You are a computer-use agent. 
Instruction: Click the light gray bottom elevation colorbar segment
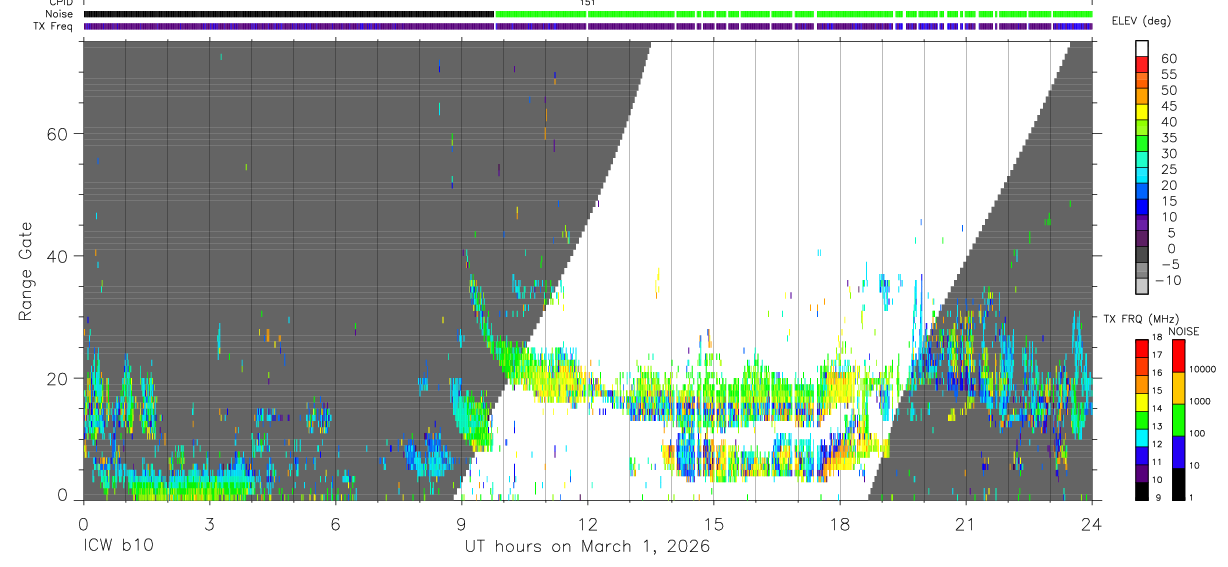(1143, 287)
